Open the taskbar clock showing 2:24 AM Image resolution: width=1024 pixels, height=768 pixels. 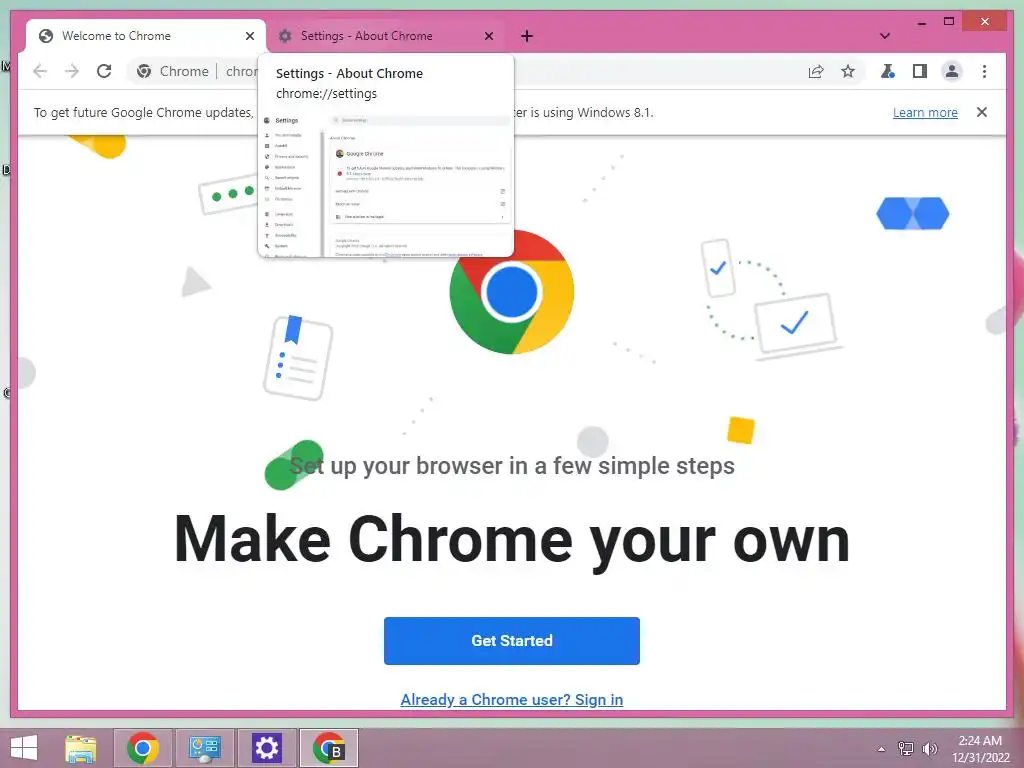980,748
